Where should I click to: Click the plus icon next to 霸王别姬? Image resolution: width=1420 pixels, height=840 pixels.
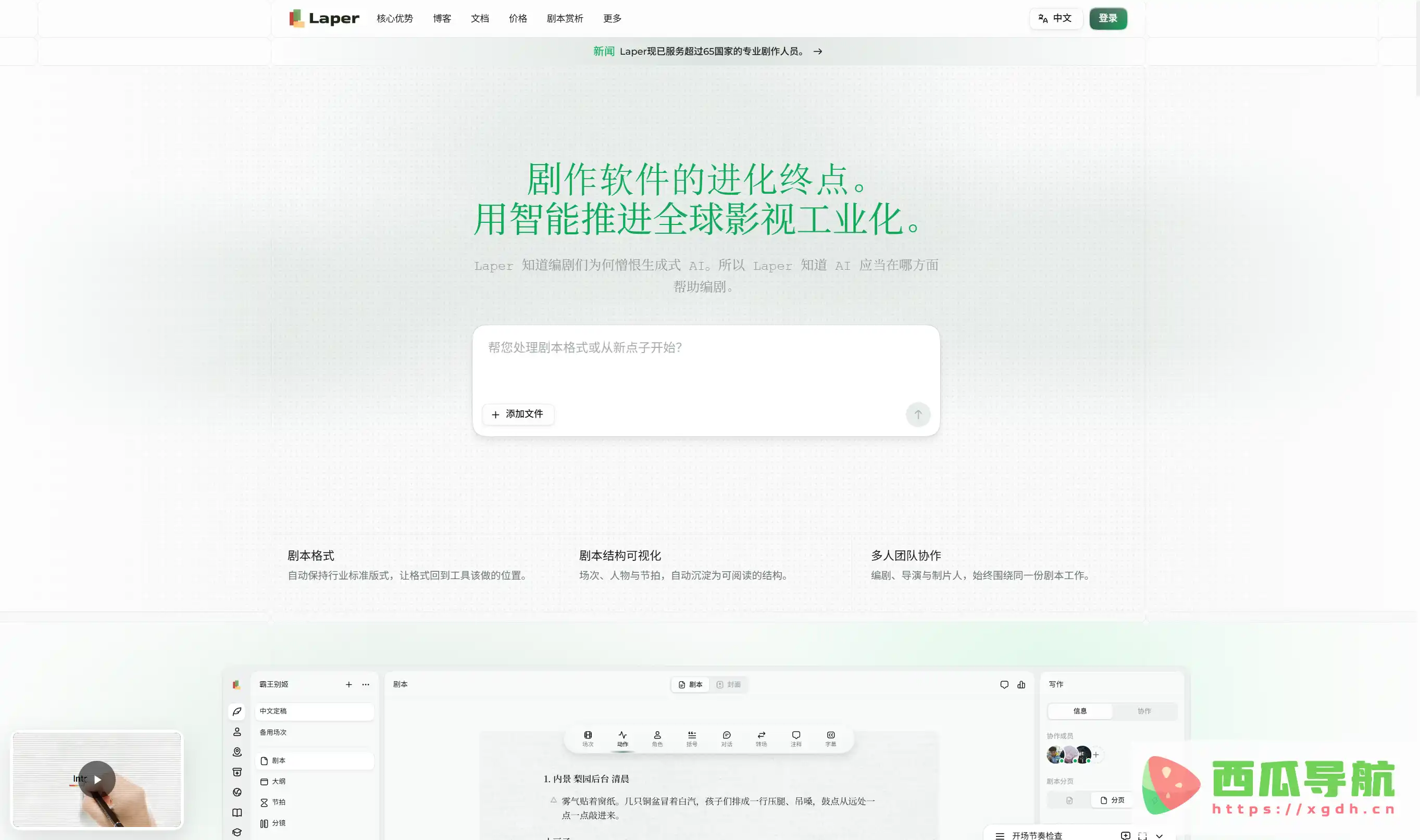[x=349, y=684]
